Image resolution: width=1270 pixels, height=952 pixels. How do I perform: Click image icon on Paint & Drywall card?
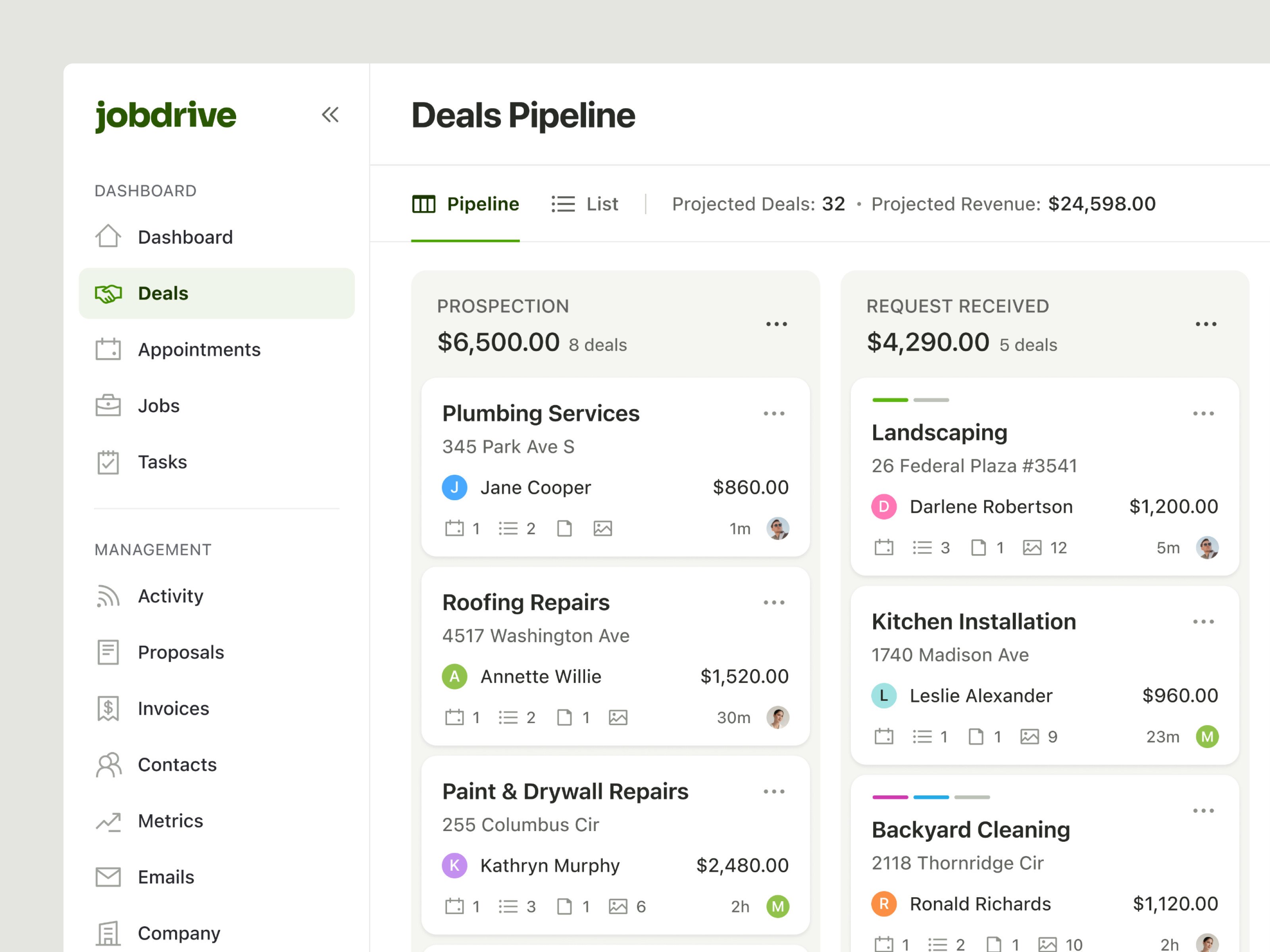point(618,907)
